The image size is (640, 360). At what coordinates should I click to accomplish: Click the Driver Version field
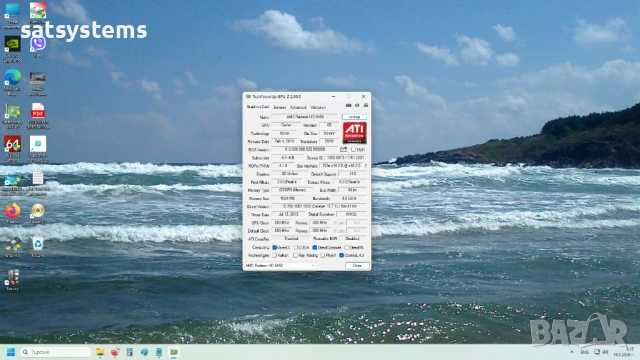(x=319, y=207)
